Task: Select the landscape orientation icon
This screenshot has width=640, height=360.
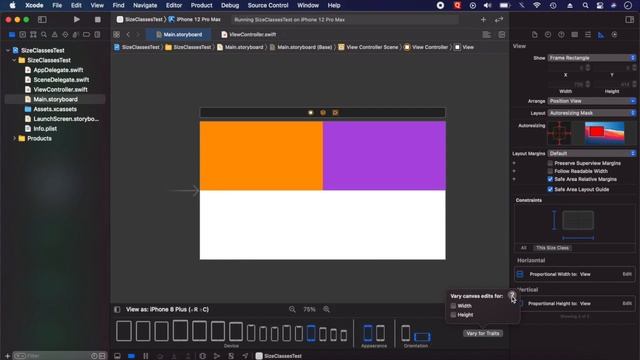Action: point(422,337)
